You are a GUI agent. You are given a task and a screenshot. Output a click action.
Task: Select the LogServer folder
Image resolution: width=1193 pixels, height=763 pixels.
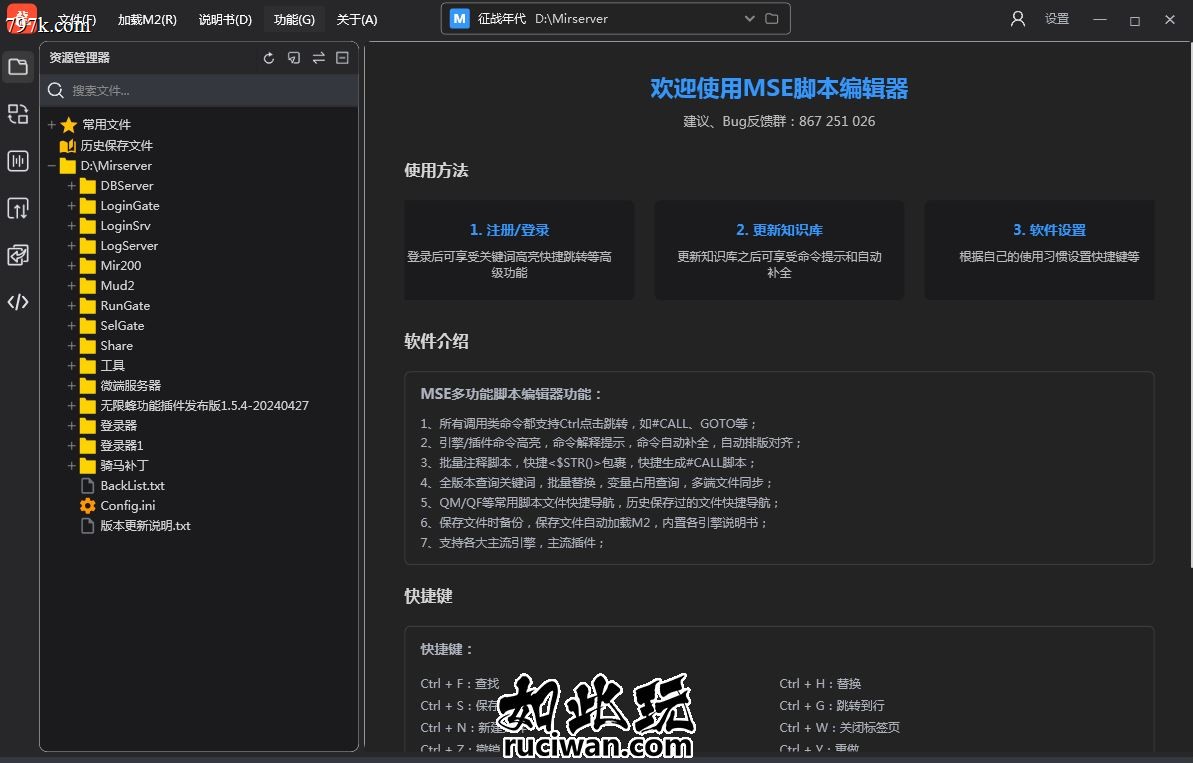(129, 246)
